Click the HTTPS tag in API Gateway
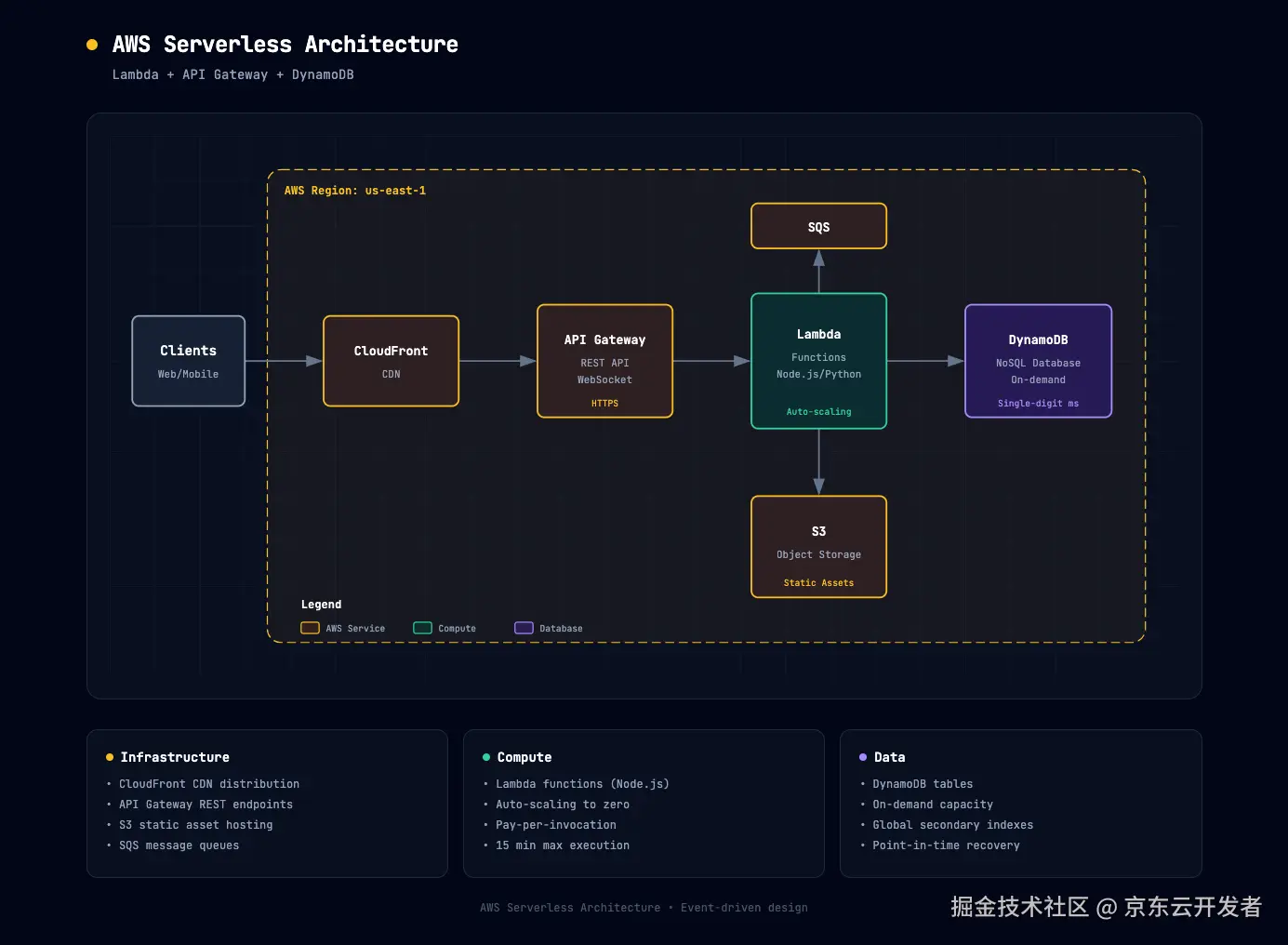Viewport: 1288px width, 945px height. click(604, 404)
